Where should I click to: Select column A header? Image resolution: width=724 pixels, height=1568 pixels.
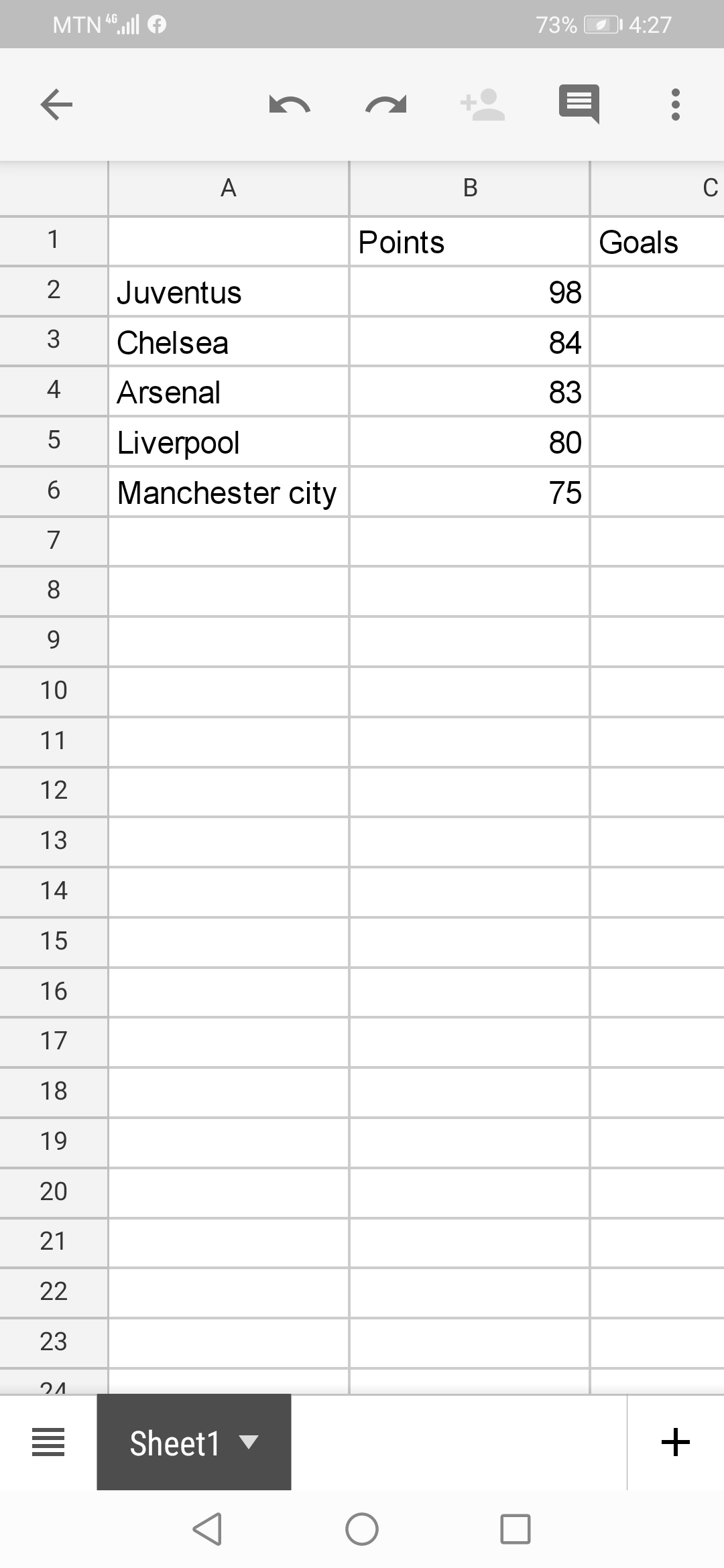pos(229,188)
